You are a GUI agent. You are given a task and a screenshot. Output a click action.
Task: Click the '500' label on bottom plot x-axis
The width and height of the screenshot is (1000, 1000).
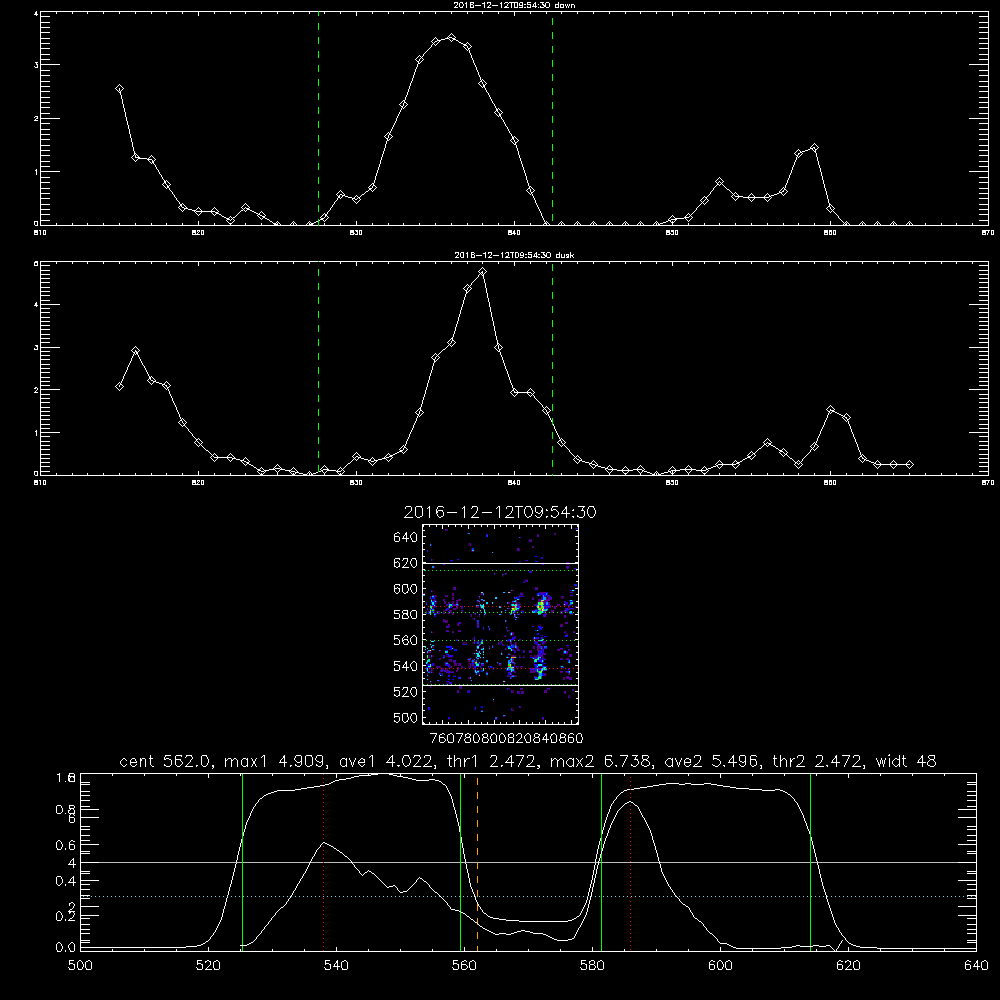pos(80,966)
